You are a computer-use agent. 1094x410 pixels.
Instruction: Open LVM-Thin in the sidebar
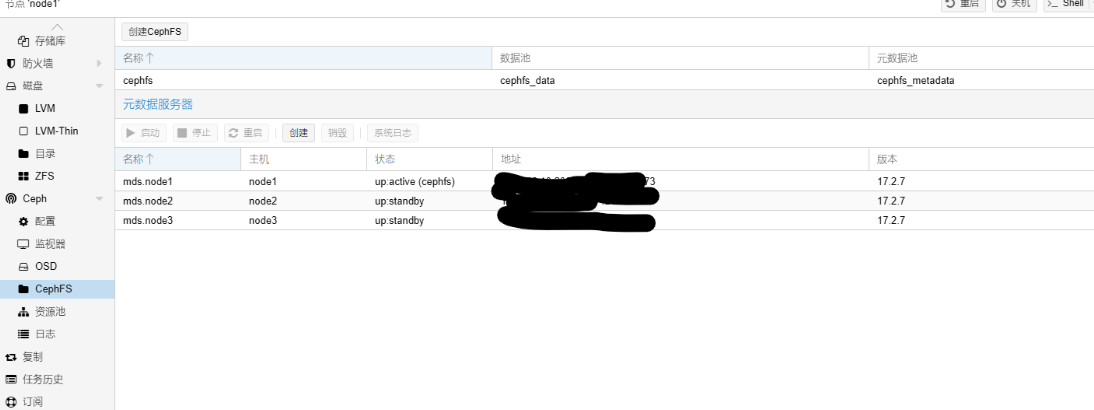(55, 131)
